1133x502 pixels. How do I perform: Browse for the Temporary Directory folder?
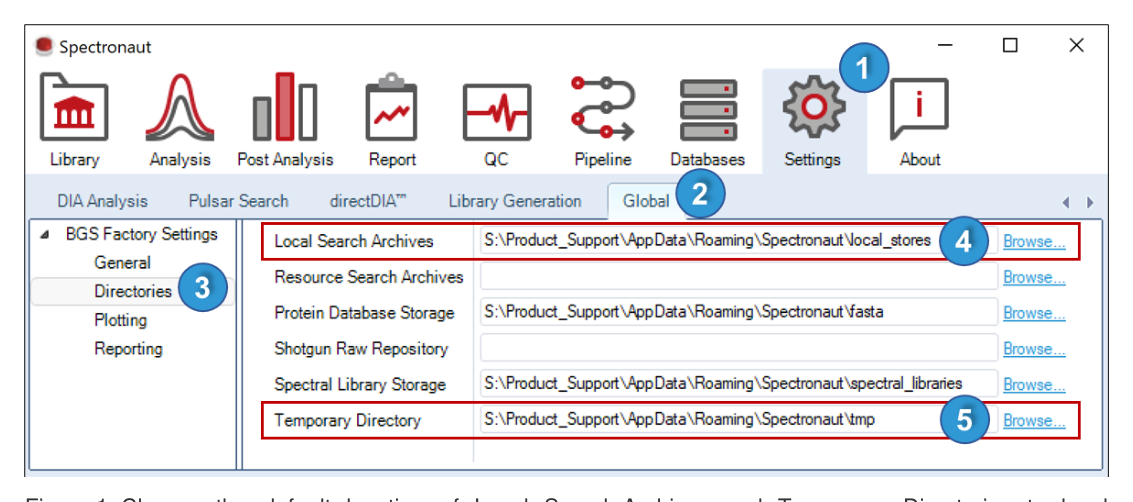pos(1034,420)
